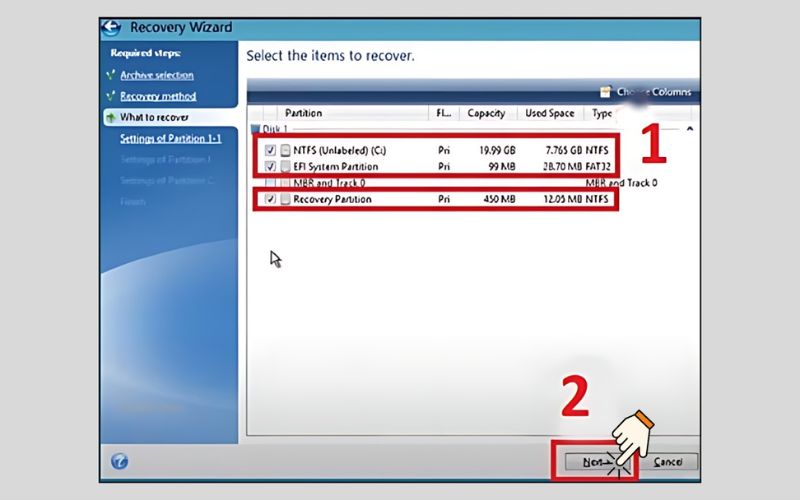The width and height of the screenshot is (800, 500).
Task: Click the Recovery Partition drive icon
Action: click(x=285, y=199)
